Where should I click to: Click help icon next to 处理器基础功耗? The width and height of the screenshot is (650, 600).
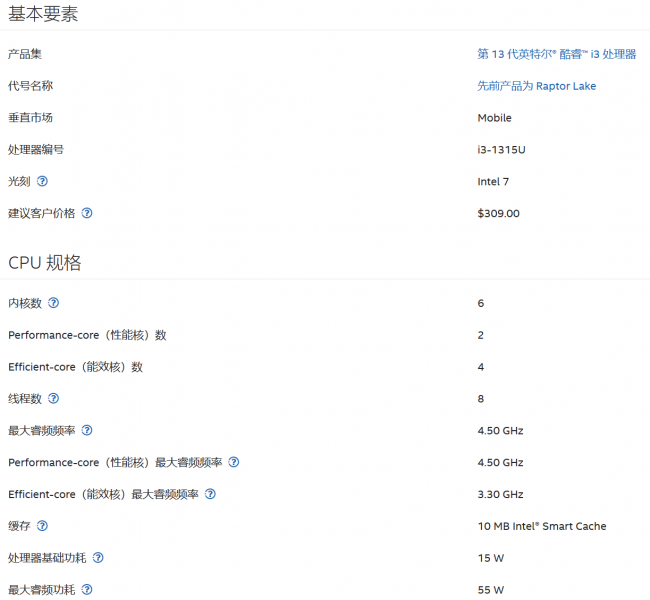98,558
